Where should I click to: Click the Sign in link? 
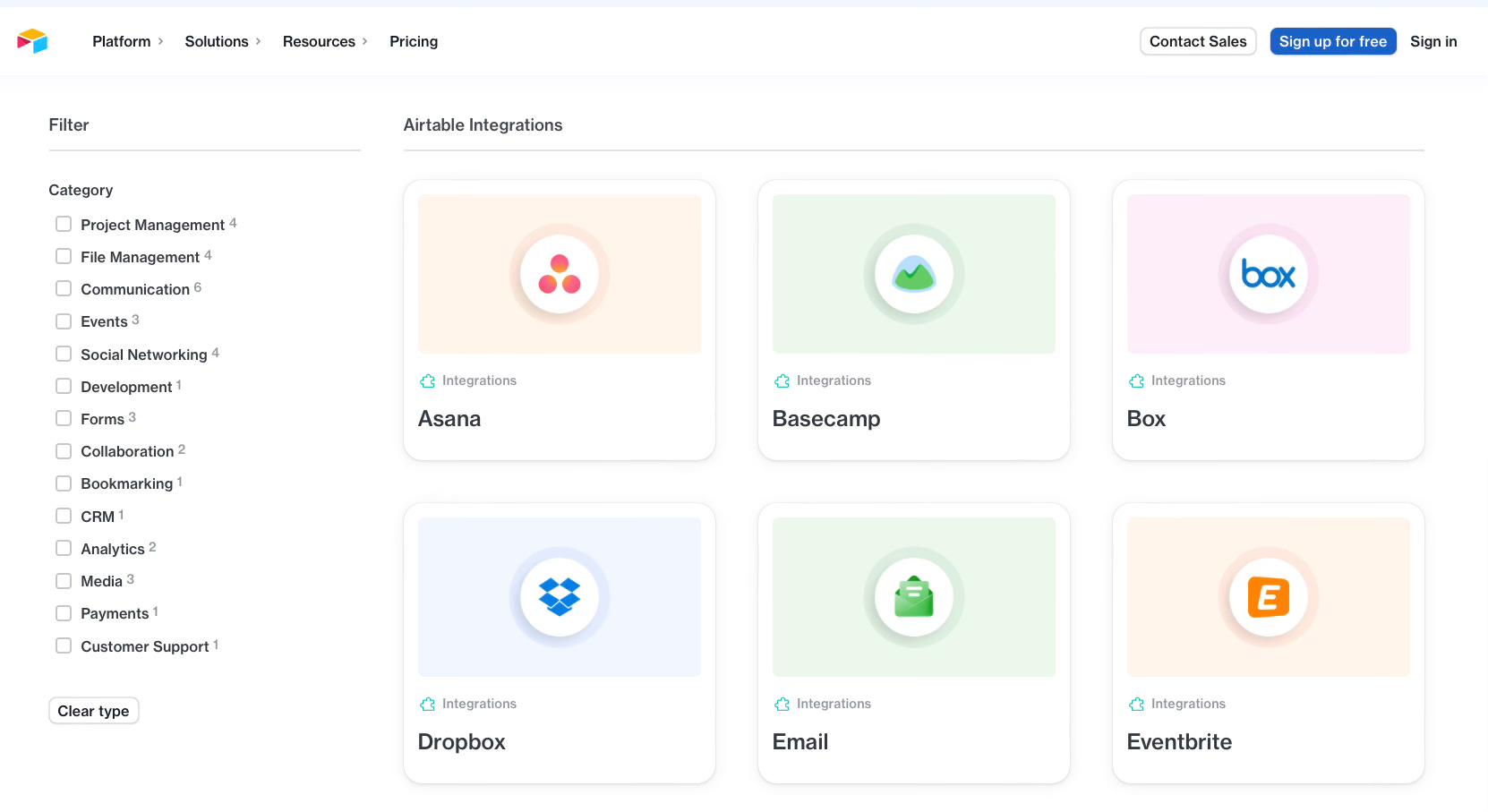pyautogui.click(x=1433, y=41)
